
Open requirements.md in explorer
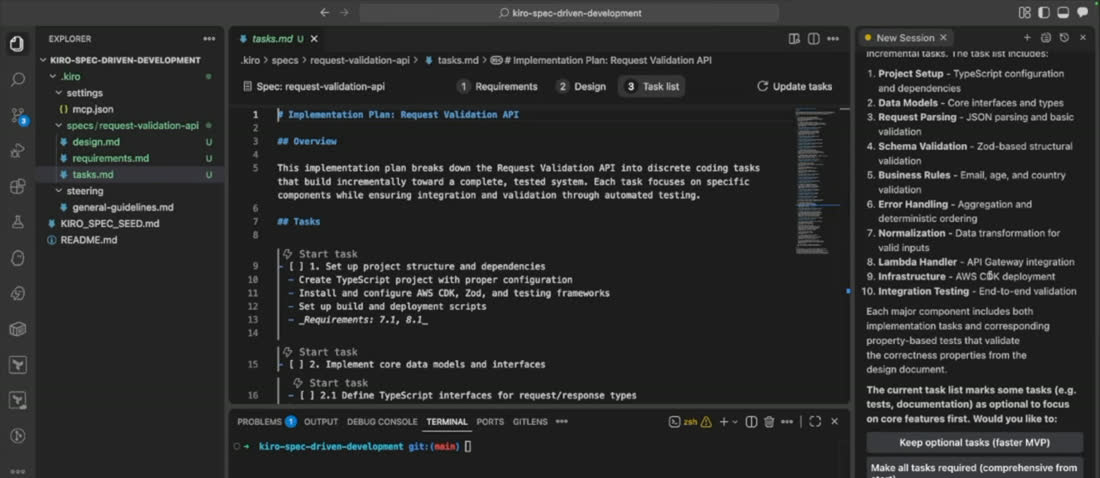click(x=110, y=158)
